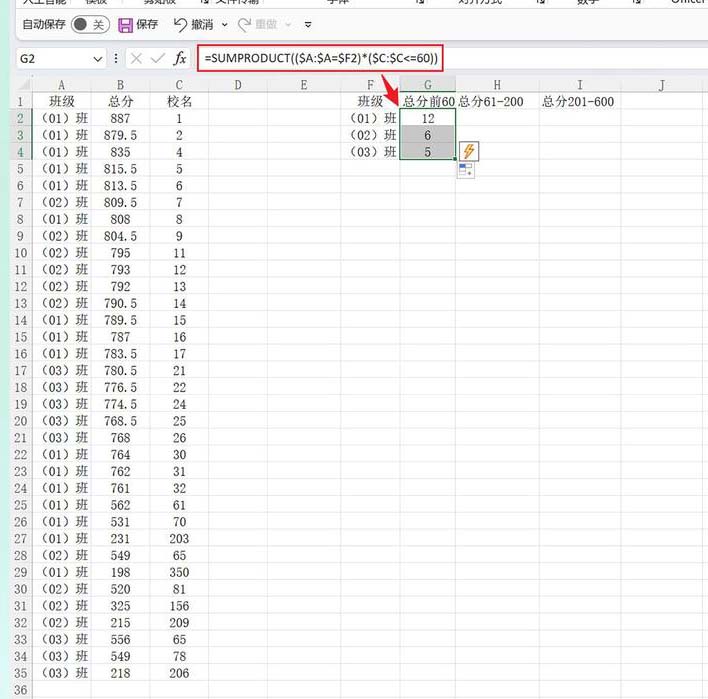The image size is (708, 699).
Task: Select column H header
Action: click(x=497, y=85)
